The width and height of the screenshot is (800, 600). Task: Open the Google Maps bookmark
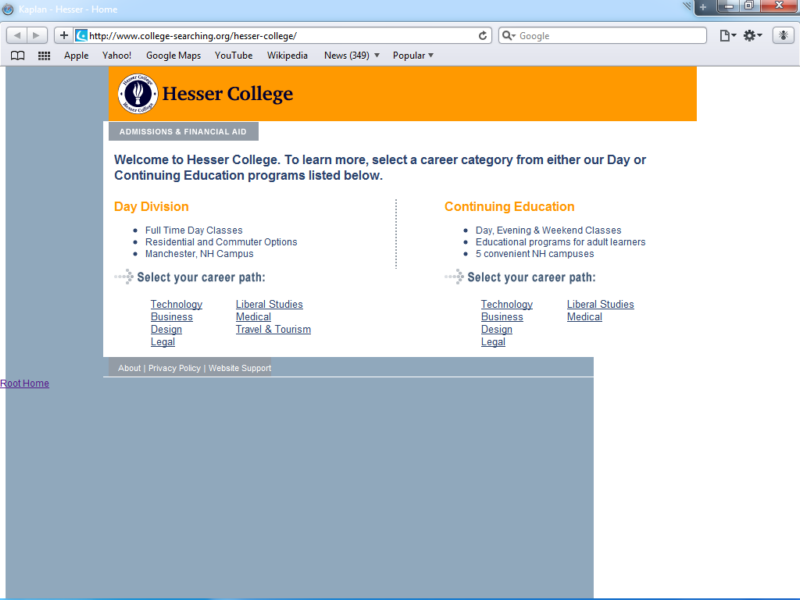[x=173, y=56]
